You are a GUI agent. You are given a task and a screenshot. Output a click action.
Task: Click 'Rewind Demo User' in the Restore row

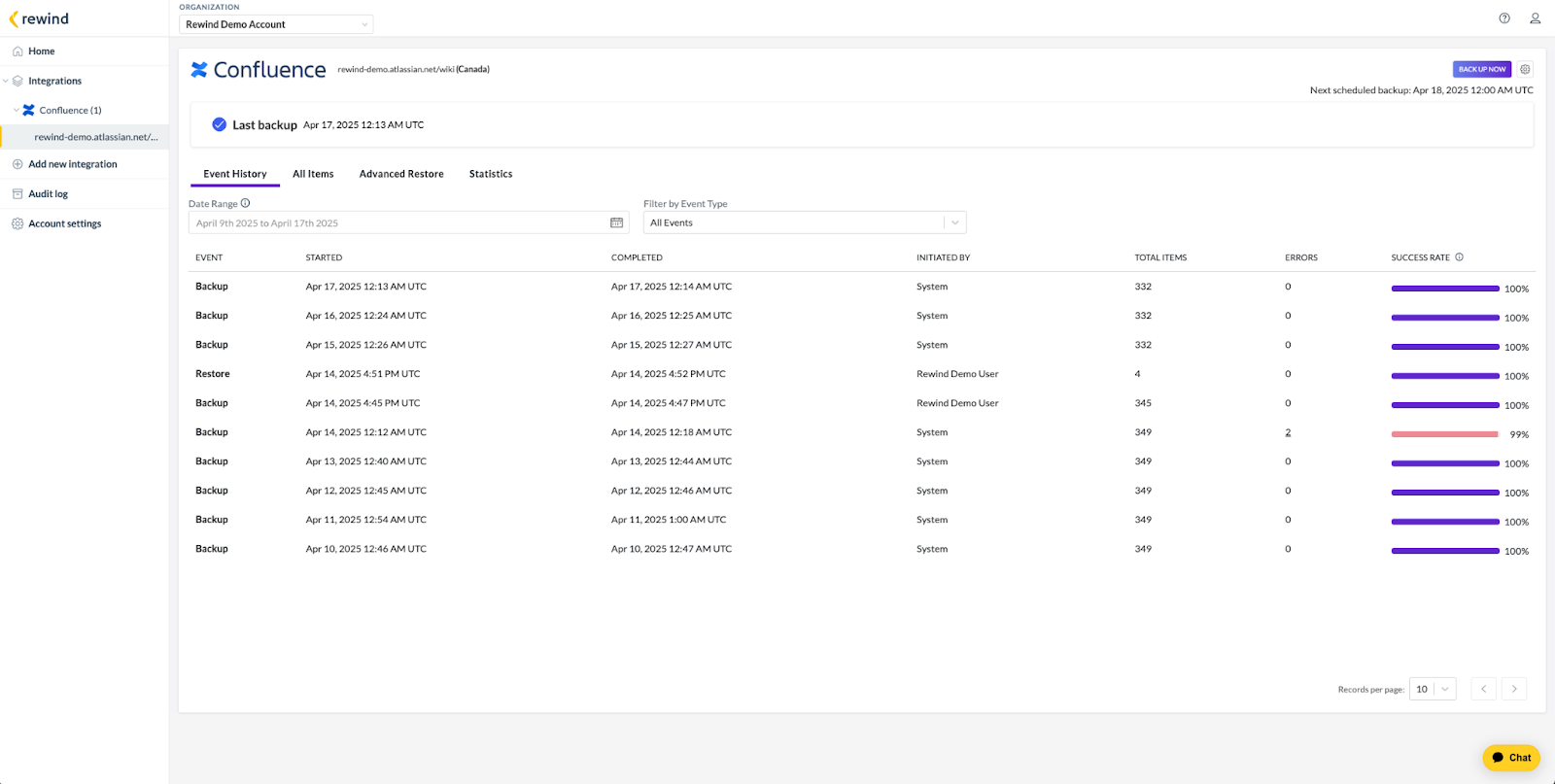[957, 374]
